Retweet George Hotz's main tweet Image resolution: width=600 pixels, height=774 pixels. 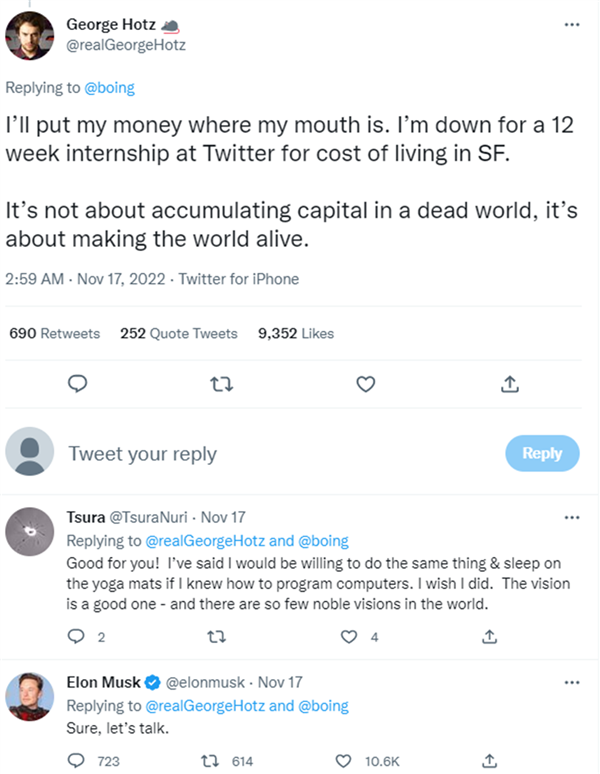(x=222, y=384)
